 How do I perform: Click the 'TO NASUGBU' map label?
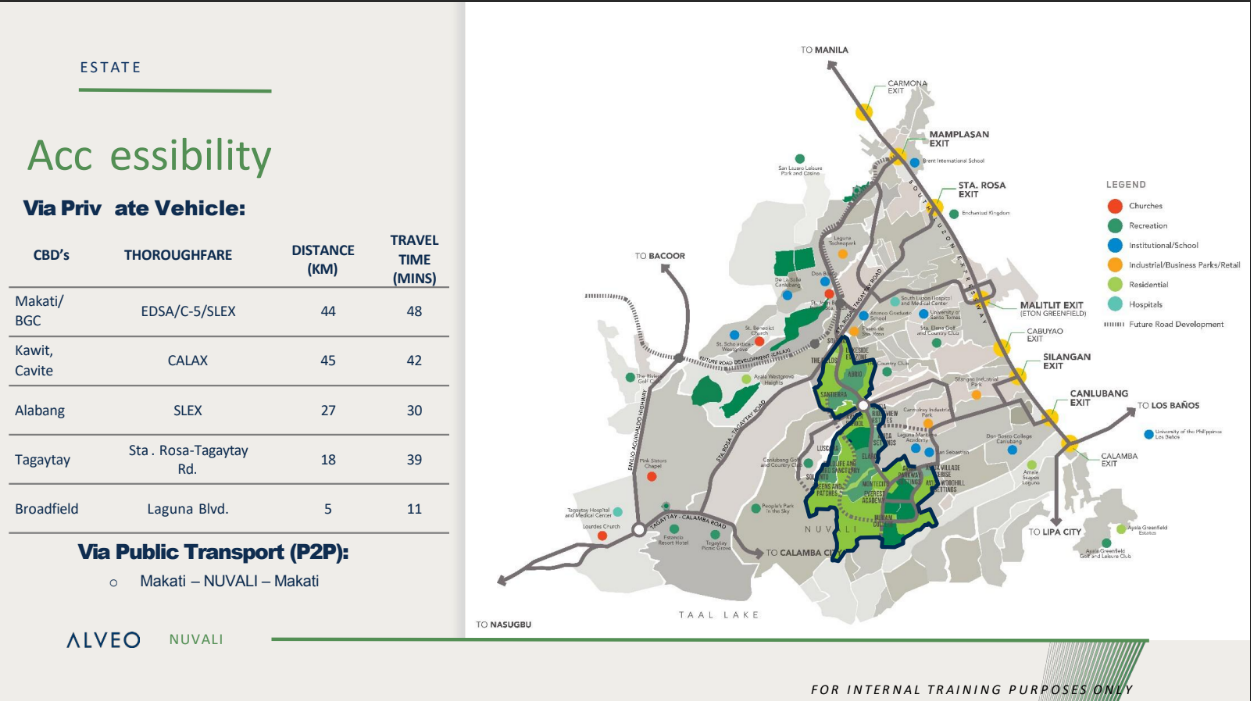pos(504,625)
